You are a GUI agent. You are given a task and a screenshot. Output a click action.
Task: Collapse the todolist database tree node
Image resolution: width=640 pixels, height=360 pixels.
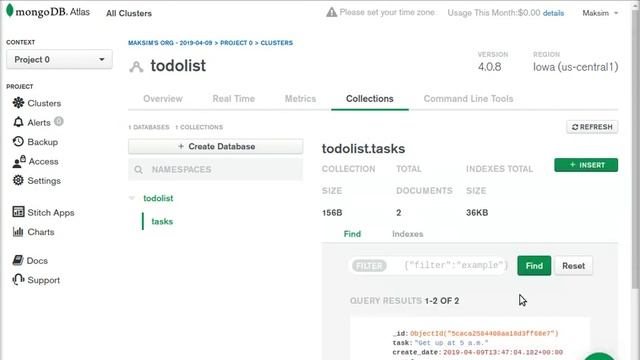(x=132, y=198)
